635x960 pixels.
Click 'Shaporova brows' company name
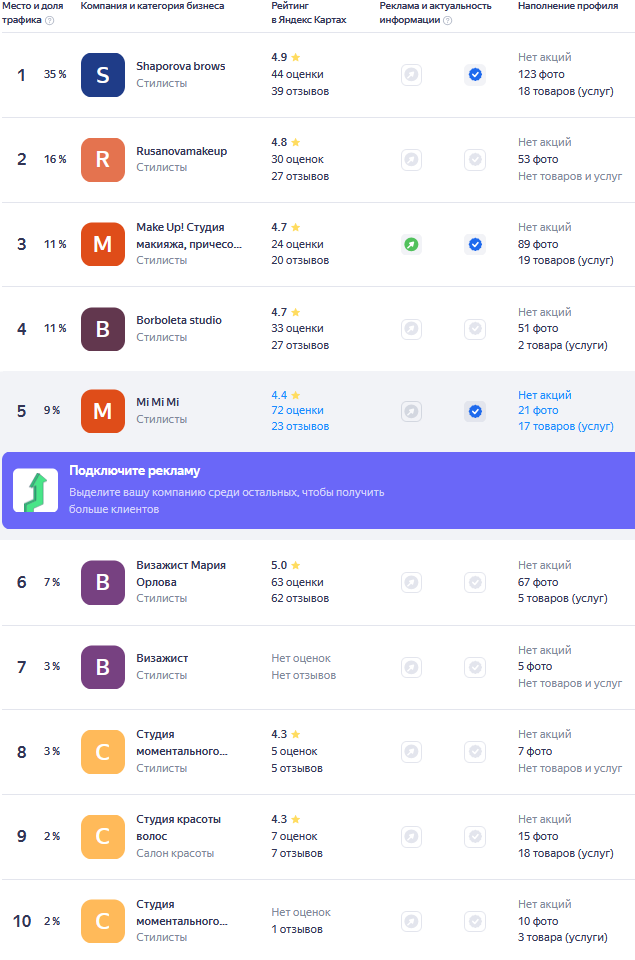[x=181, y=66]
